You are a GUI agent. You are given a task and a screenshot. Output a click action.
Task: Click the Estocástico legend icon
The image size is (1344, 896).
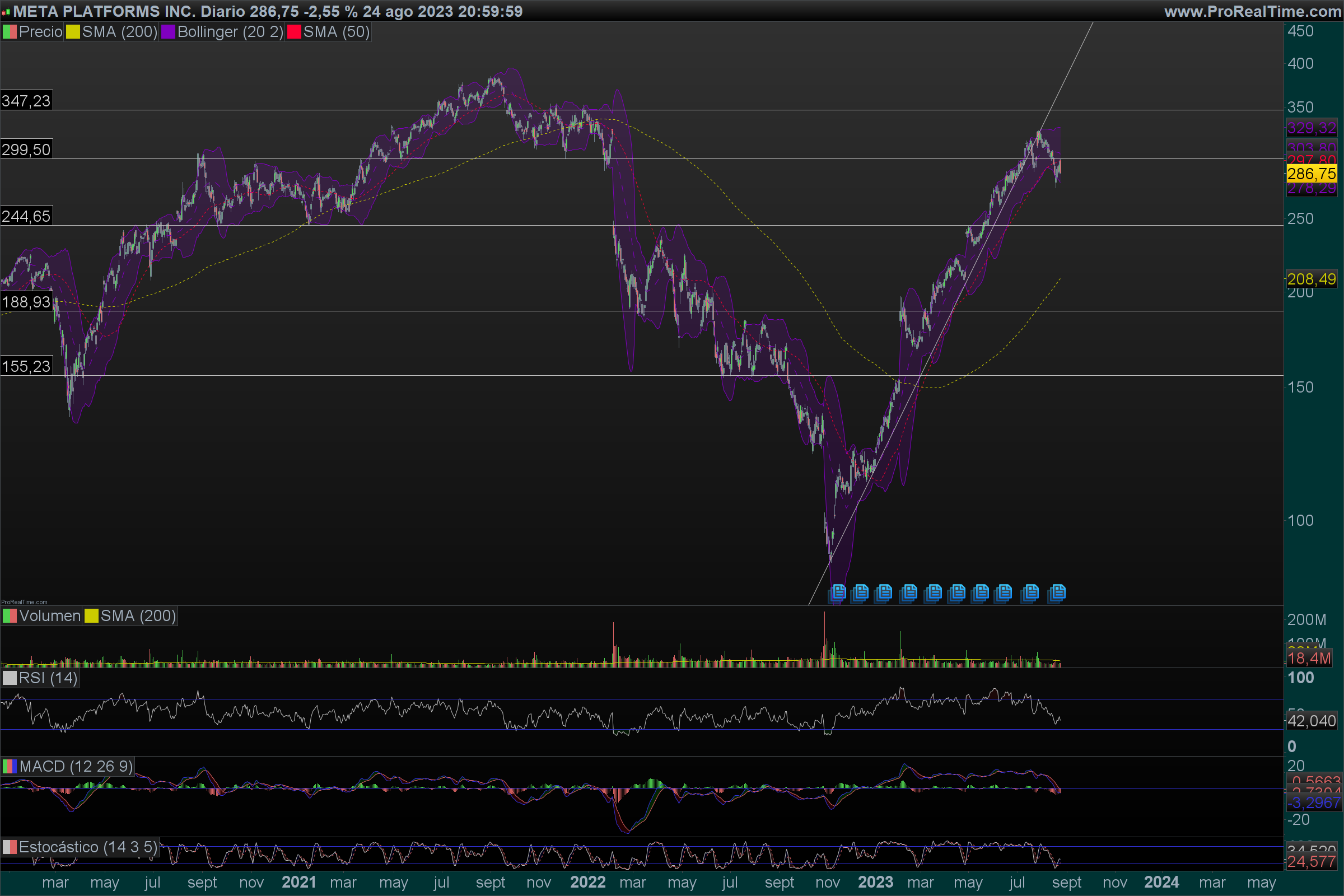point(10,847)
